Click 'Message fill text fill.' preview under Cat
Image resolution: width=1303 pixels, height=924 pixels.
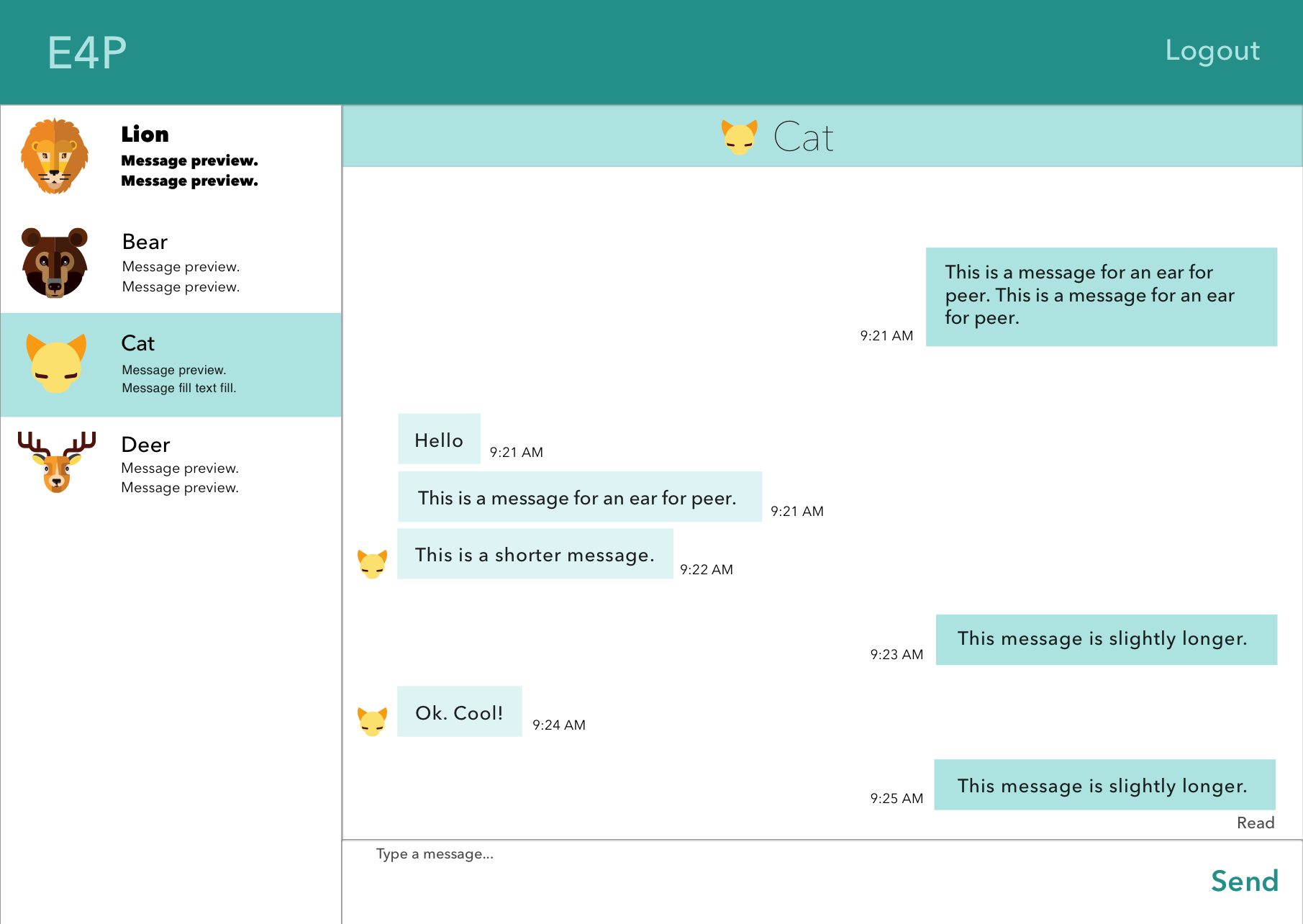(179, 388)
